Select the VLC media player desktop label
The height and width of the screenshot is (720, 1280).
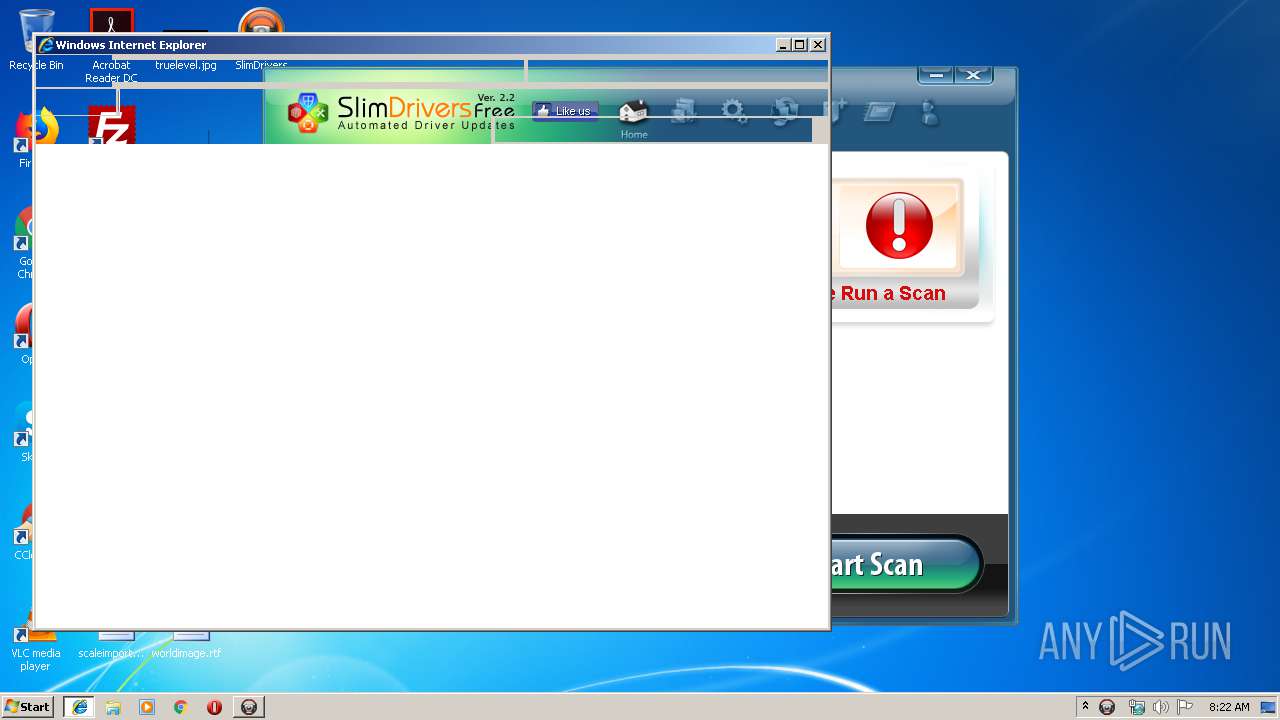pos(35,659)
